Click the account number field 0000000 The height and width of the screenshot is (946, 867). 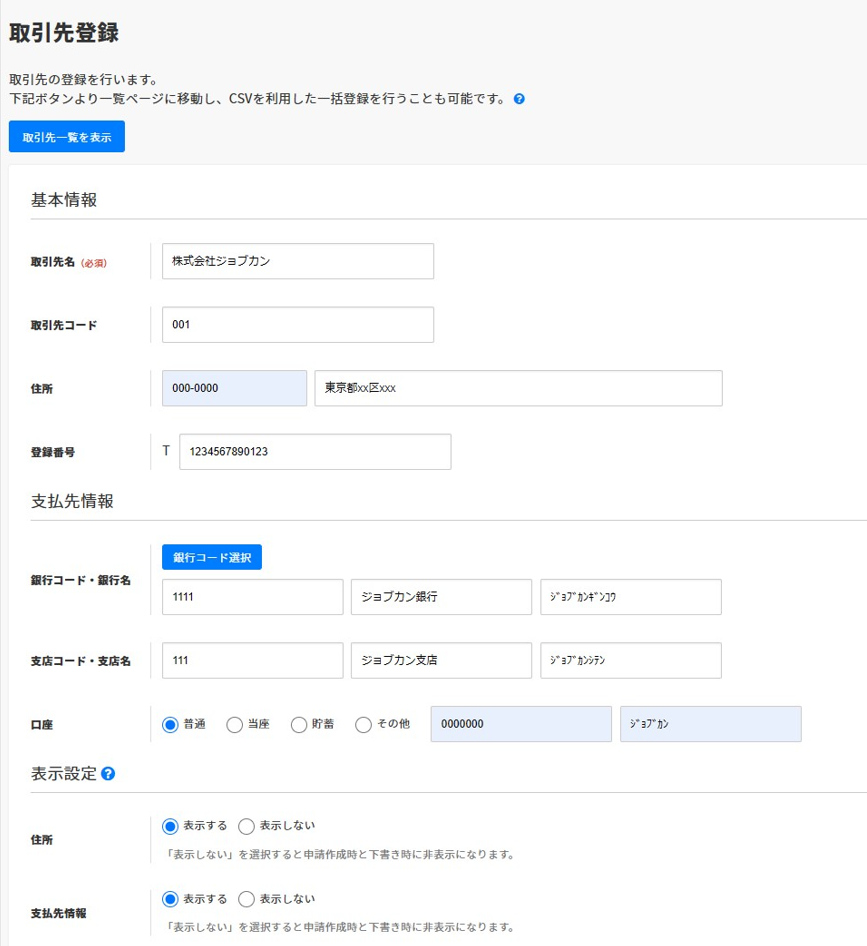point(521,725)
